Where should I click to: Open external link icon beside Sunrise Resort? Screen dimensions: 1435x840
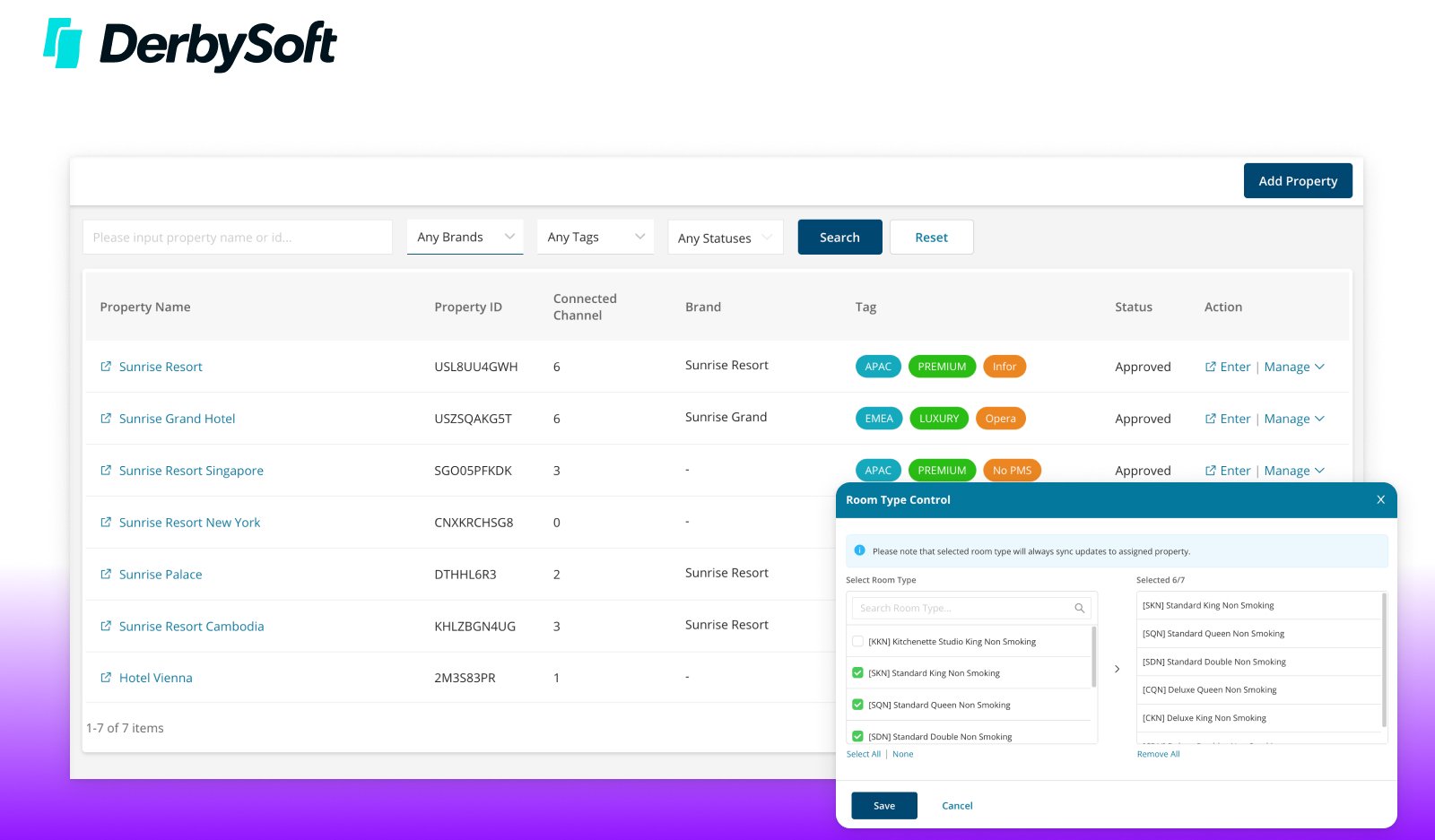[x=106, y=367]
